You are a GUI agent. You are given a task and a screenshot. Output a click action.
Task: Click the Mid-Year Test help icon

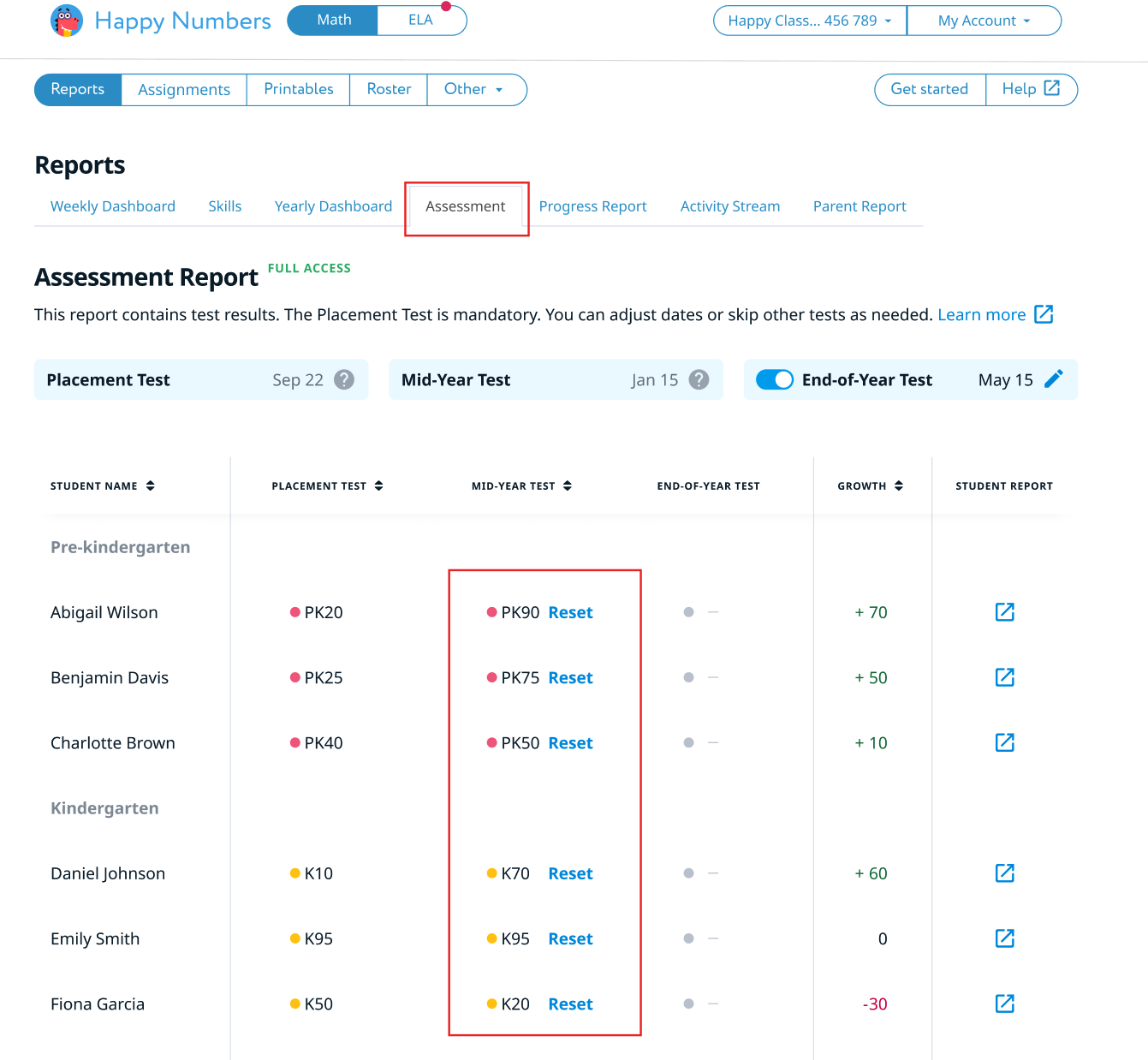click(699, 379)
